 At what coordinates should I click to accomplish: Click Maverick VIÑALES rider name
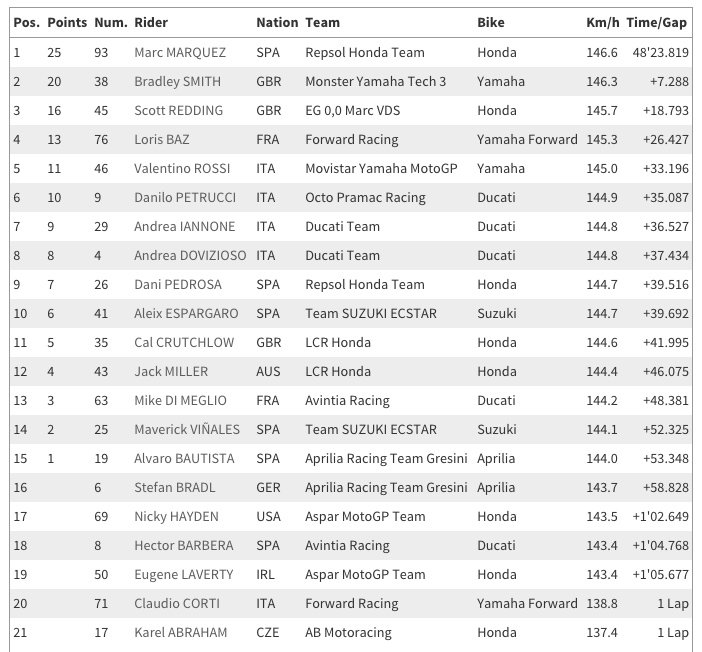[x=187, y=429]
